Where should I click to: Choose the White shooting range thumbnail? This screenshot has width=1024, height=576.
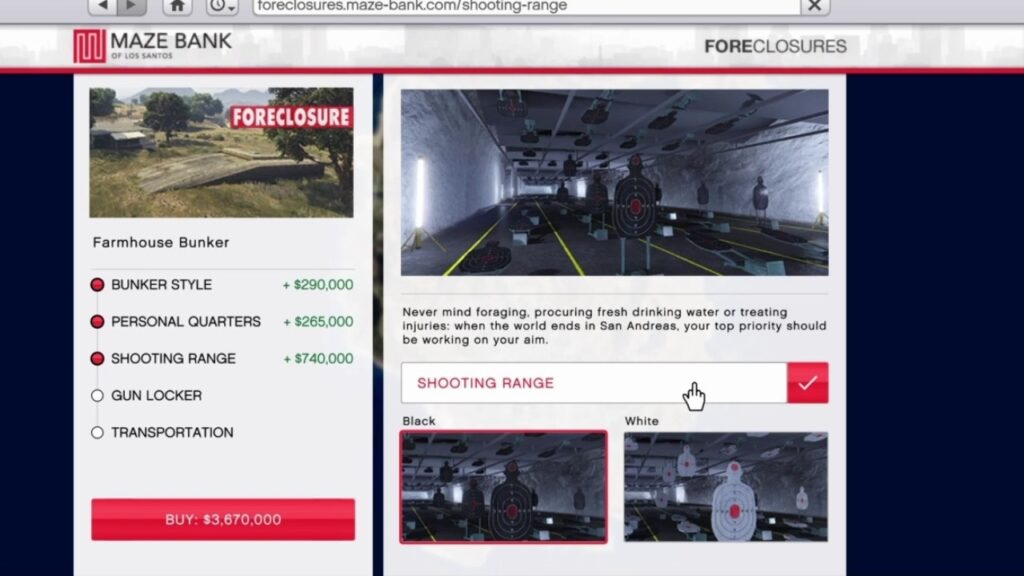click(x=726, y=487)
